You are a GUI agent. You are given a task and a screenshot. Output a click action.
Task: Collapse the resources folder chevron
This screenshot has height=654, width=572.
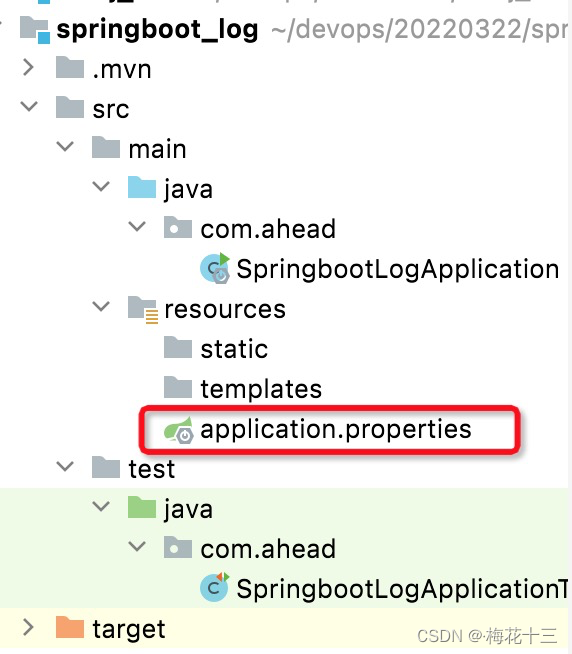pos(101,307)
